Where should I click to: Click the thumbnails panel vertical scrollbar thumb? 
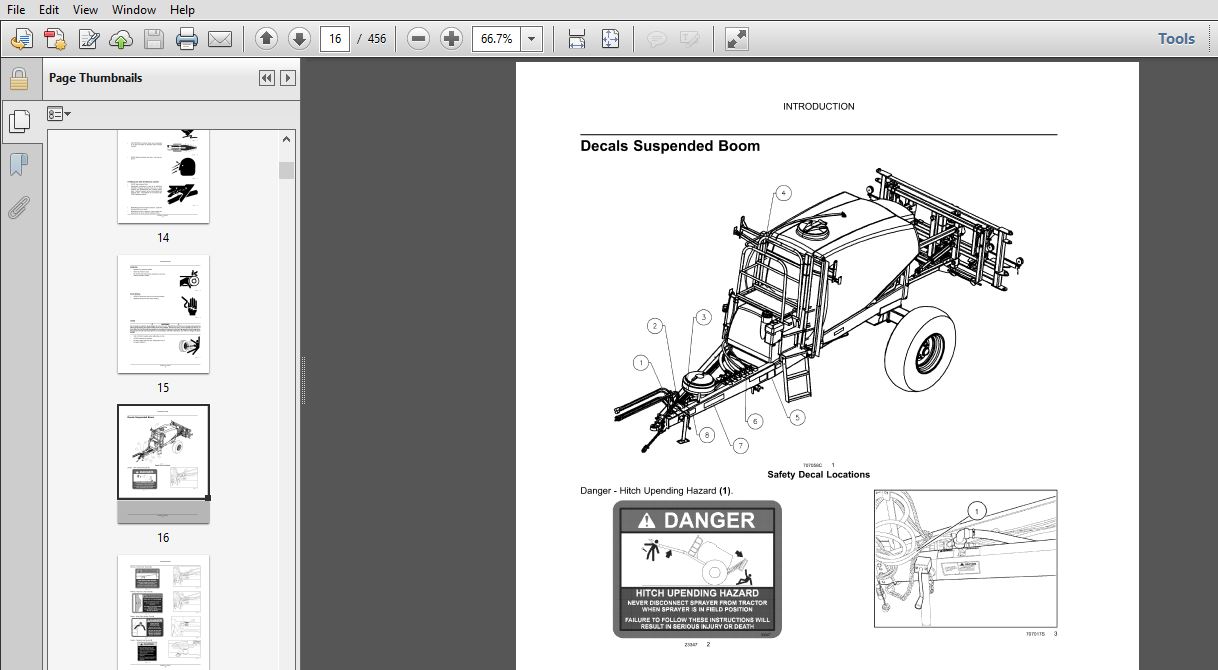pos(287,170)
